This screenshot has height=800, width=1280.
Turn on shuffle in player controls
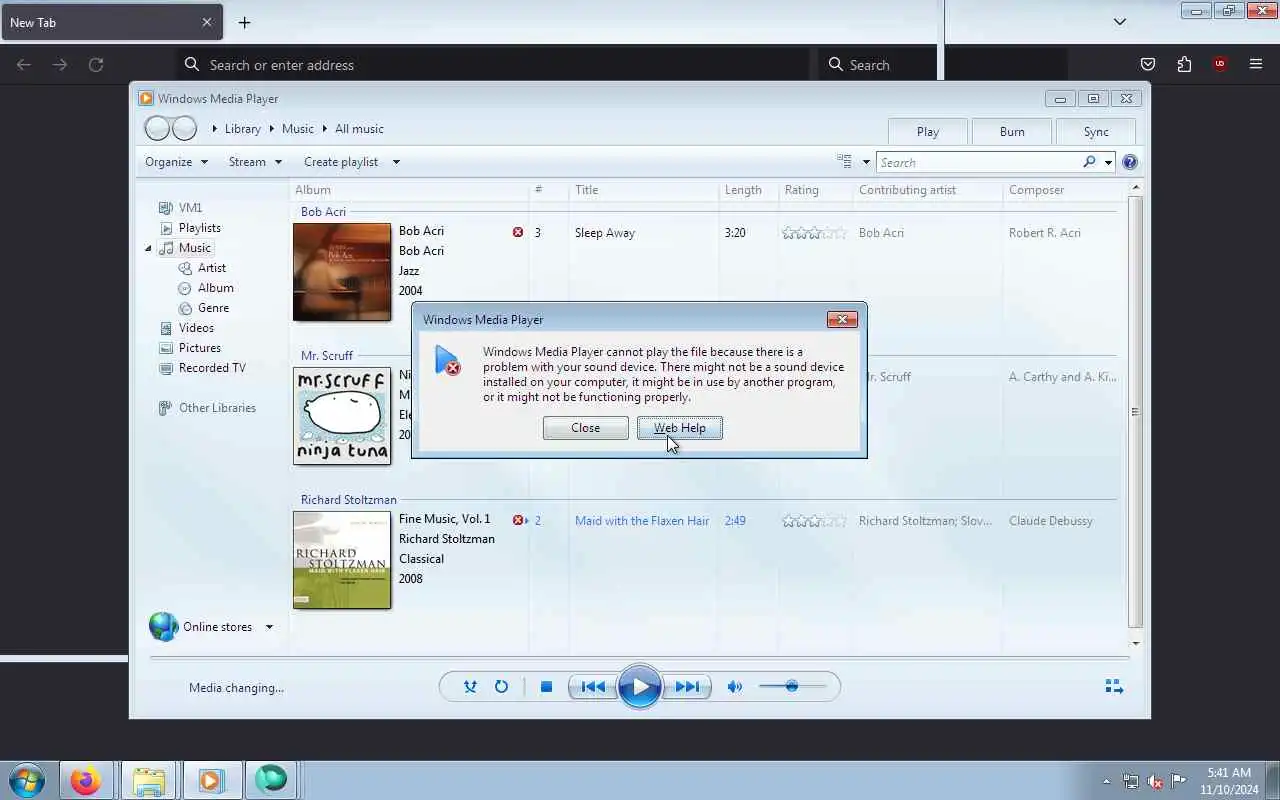pyautogui.click(x=470, y=687)
